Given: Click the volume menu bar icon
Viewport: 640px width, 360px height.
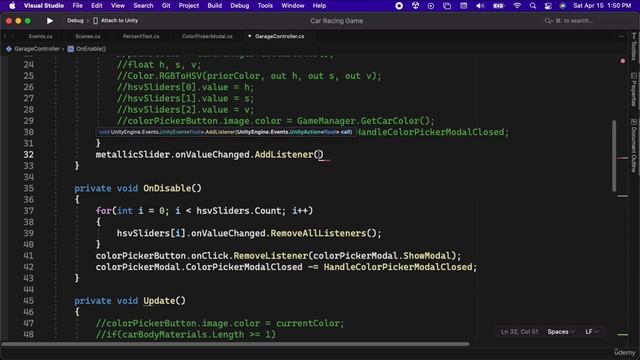Looking at the screenshot, I should (480, 6).
